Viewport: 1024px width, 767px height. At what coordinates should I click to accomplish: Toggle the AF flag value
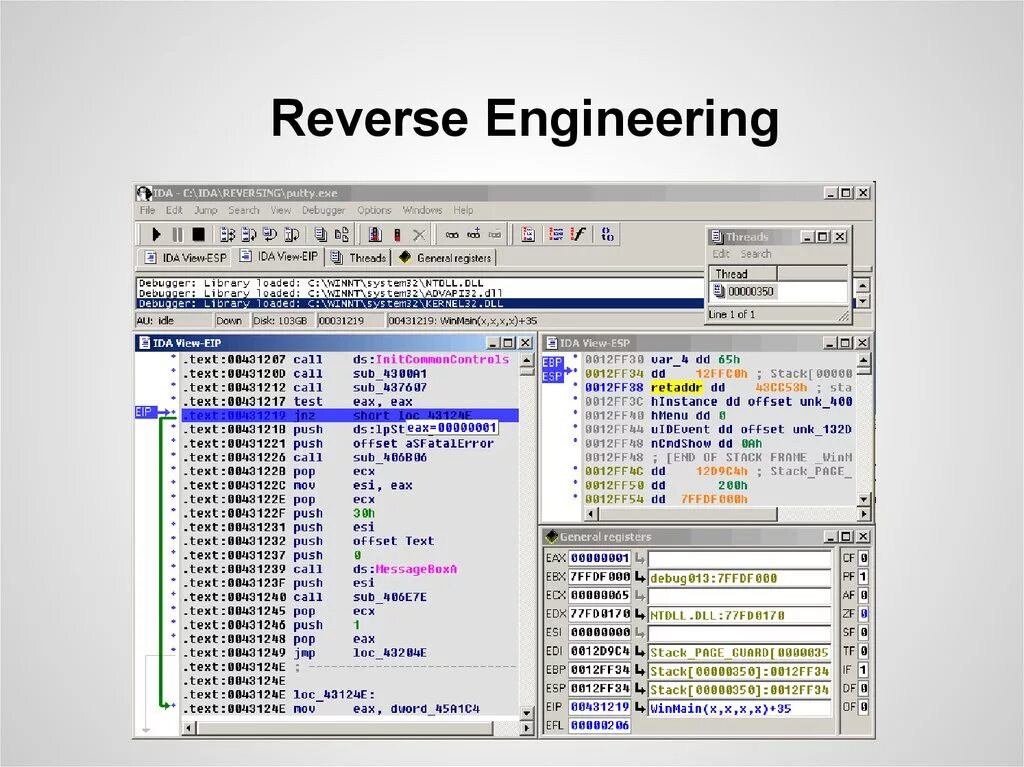point(863,595)
